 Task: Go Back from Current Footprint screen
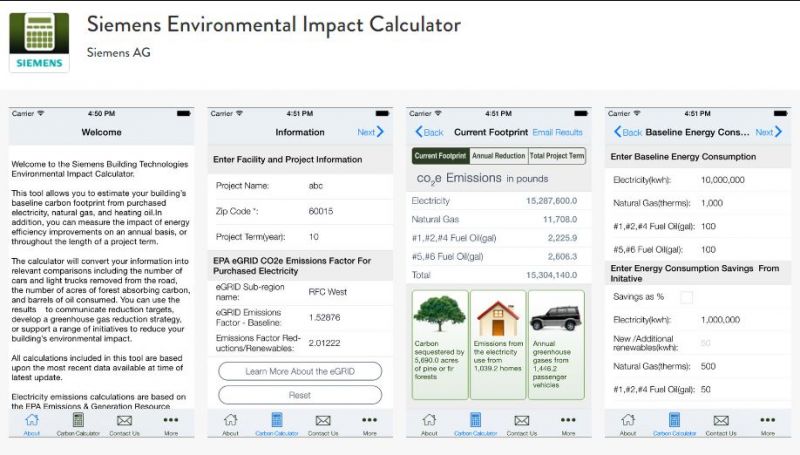[430, 132]
